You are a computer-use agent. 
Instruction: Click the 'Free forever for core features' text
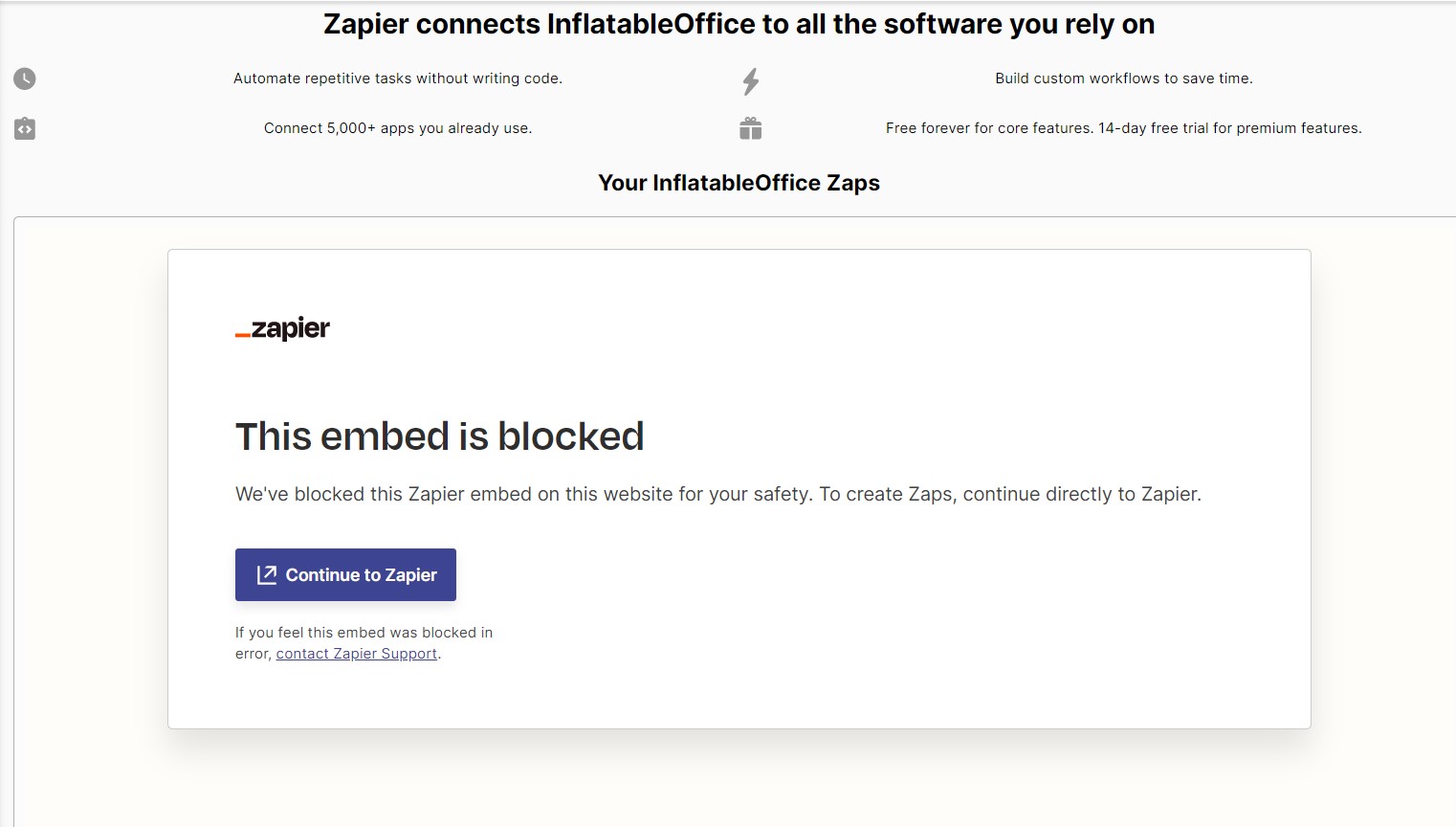tap(1123, 128)
